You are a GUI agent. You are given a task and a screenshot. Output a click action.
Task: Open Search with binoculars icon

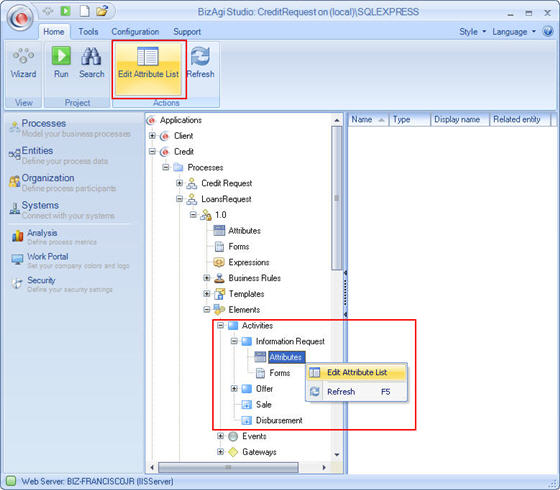click(x=91, y=63)
